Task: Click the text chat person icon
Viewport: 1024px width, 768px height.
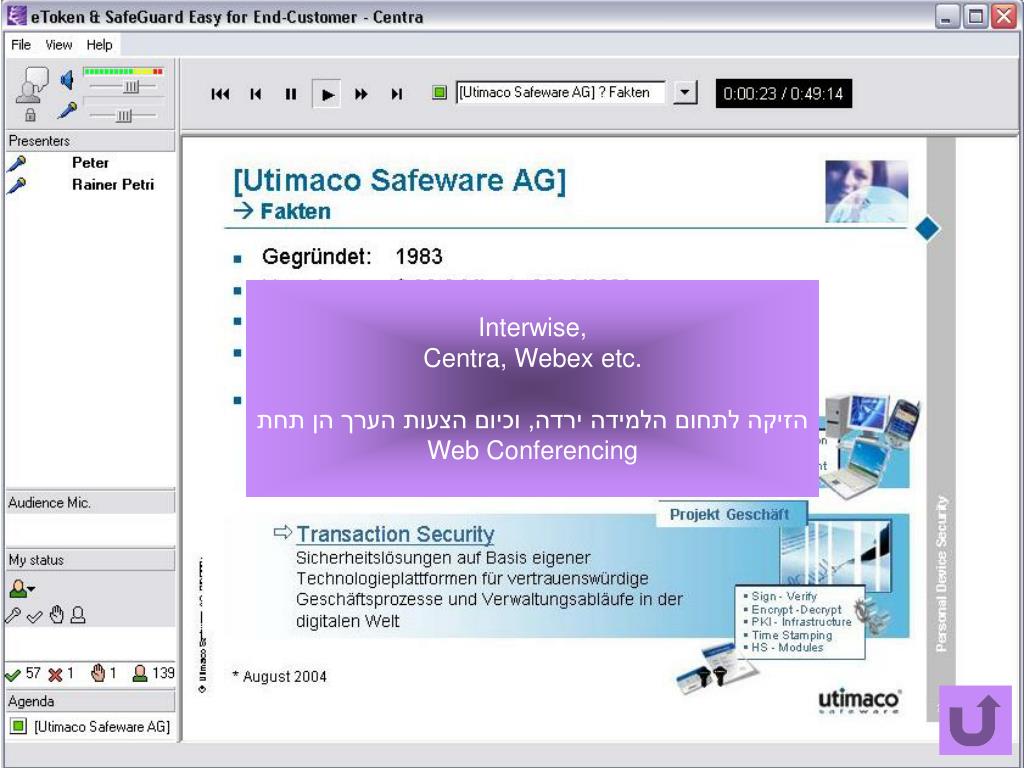Action: tap(31, 85)
